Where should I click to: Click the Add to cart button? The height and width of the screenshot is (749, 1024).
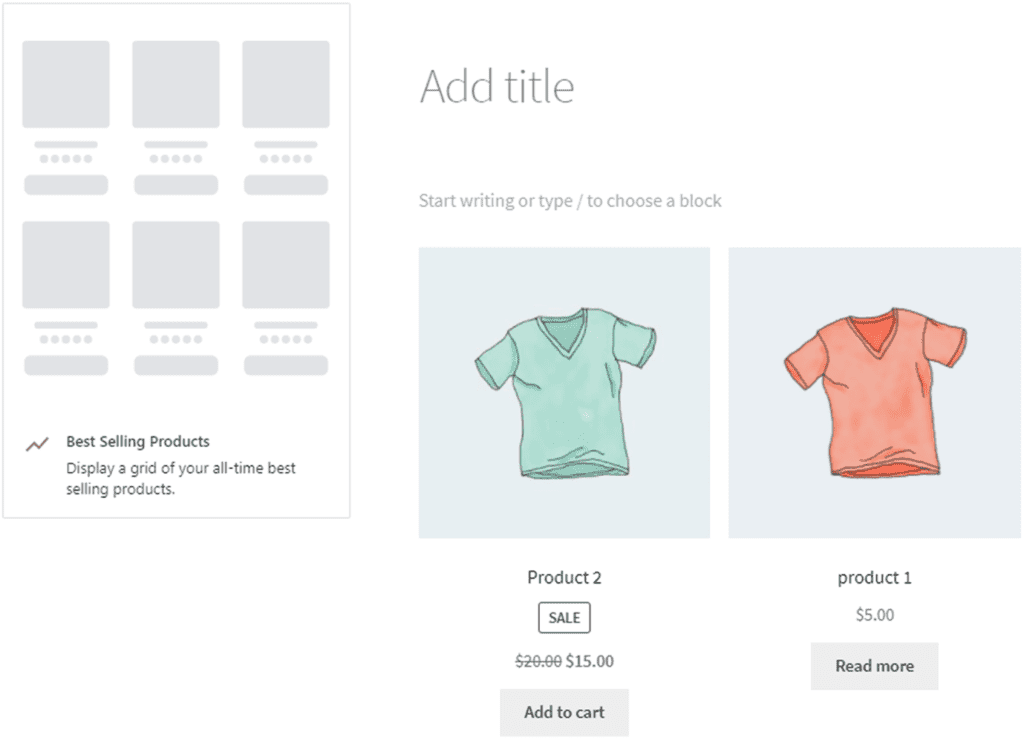(564, 712)
